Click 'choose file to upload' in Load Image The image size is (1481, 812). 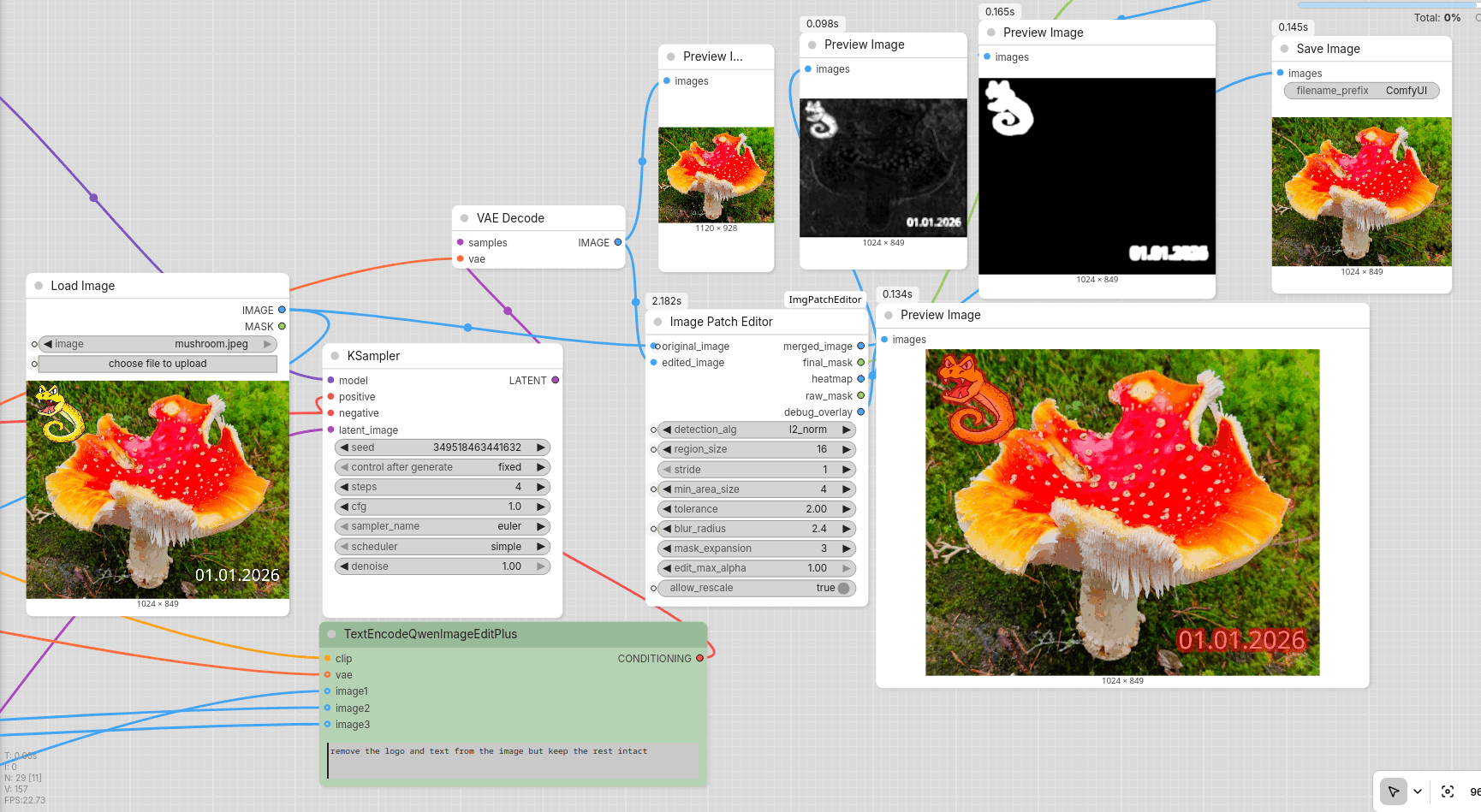(158, 364)
